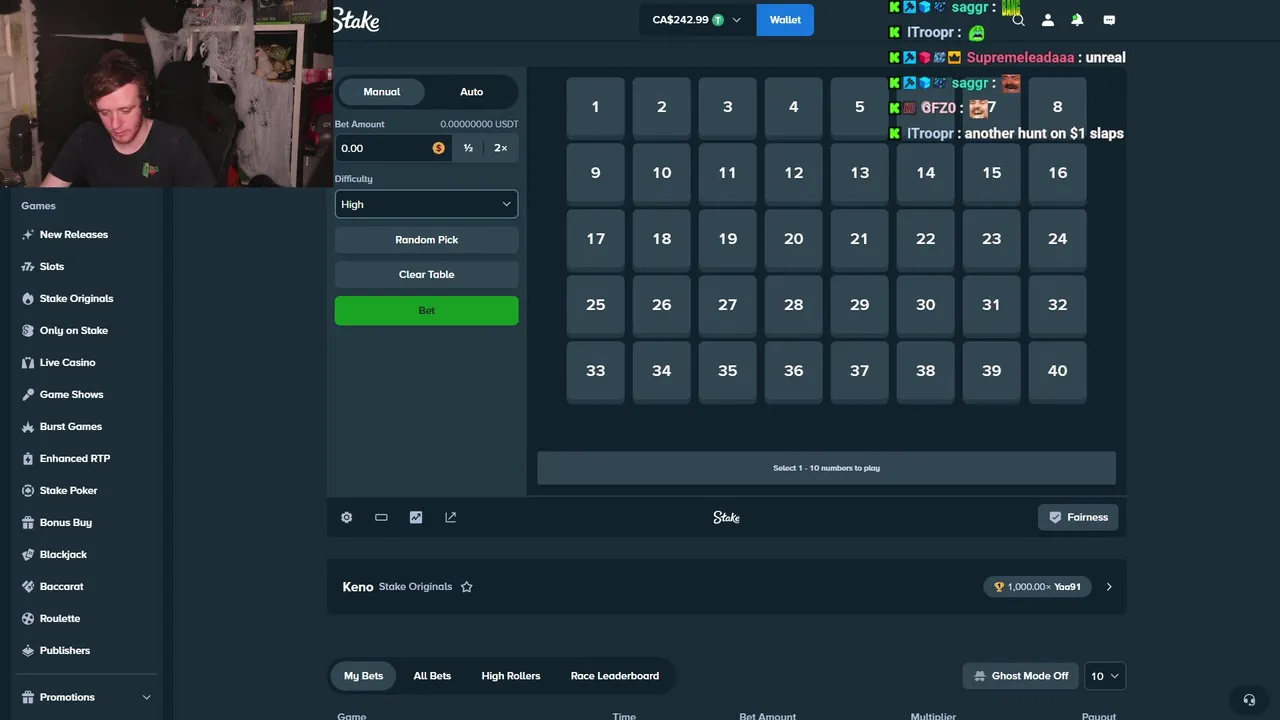The image size is (1280, 720).
Task: Open Stake Poker from the sidebar
Action: pos(68,490)
